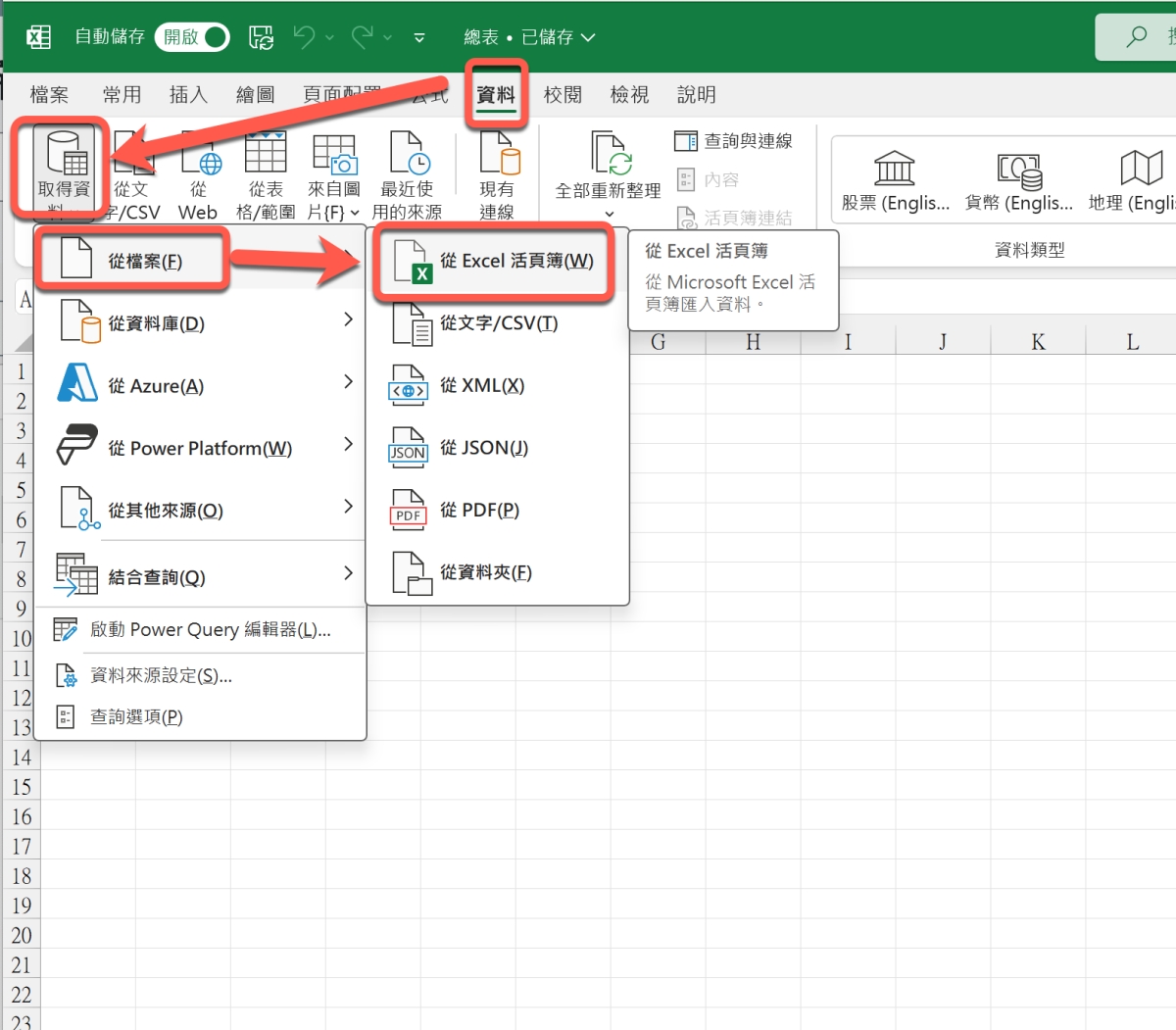Click 查詢與連線 button
Viewport: 1176px width, 1030px height.
tap(733, 141)
